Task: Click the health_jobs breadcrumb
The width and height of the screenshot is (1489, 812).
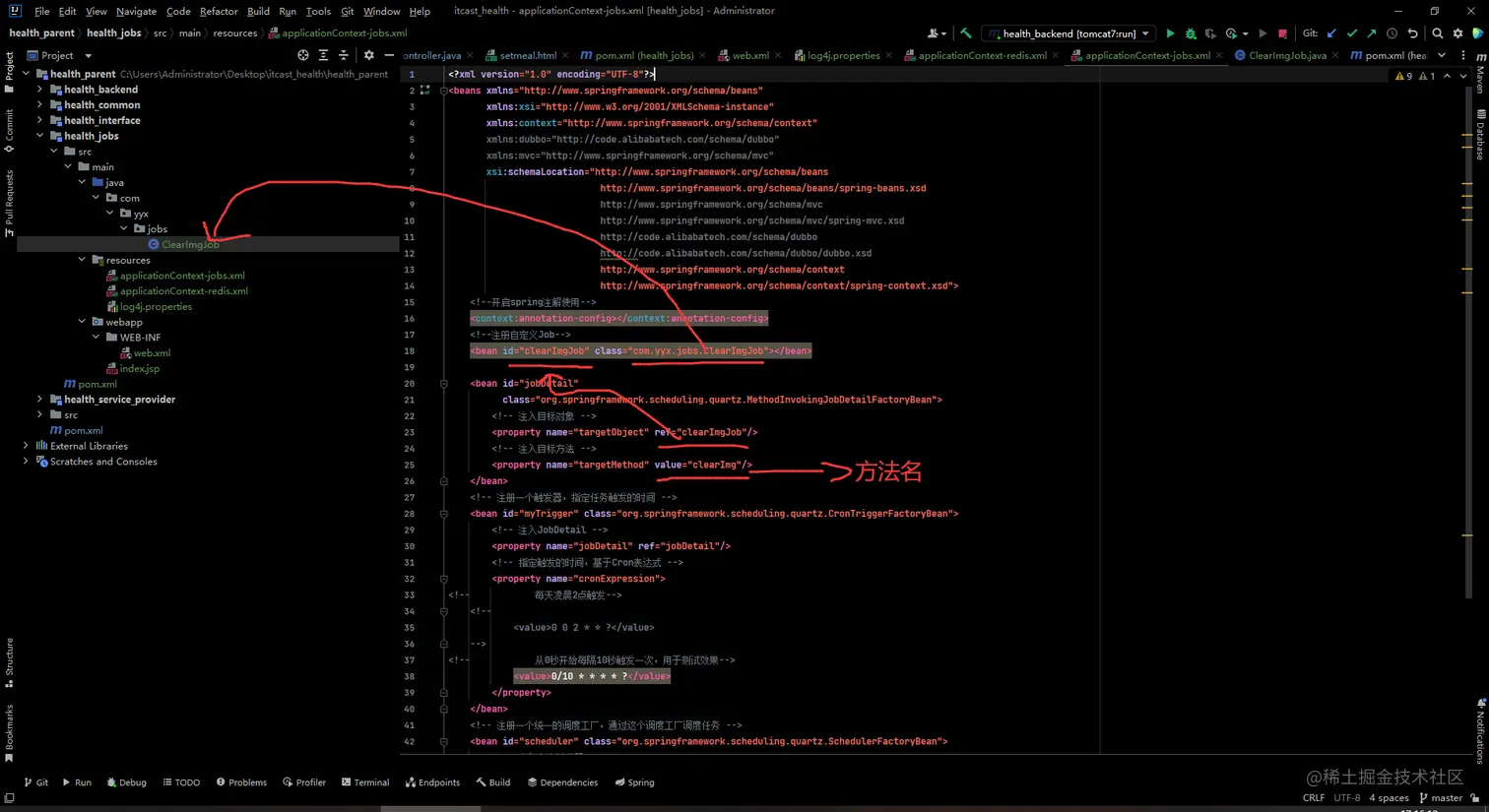Action: [116, 33]
